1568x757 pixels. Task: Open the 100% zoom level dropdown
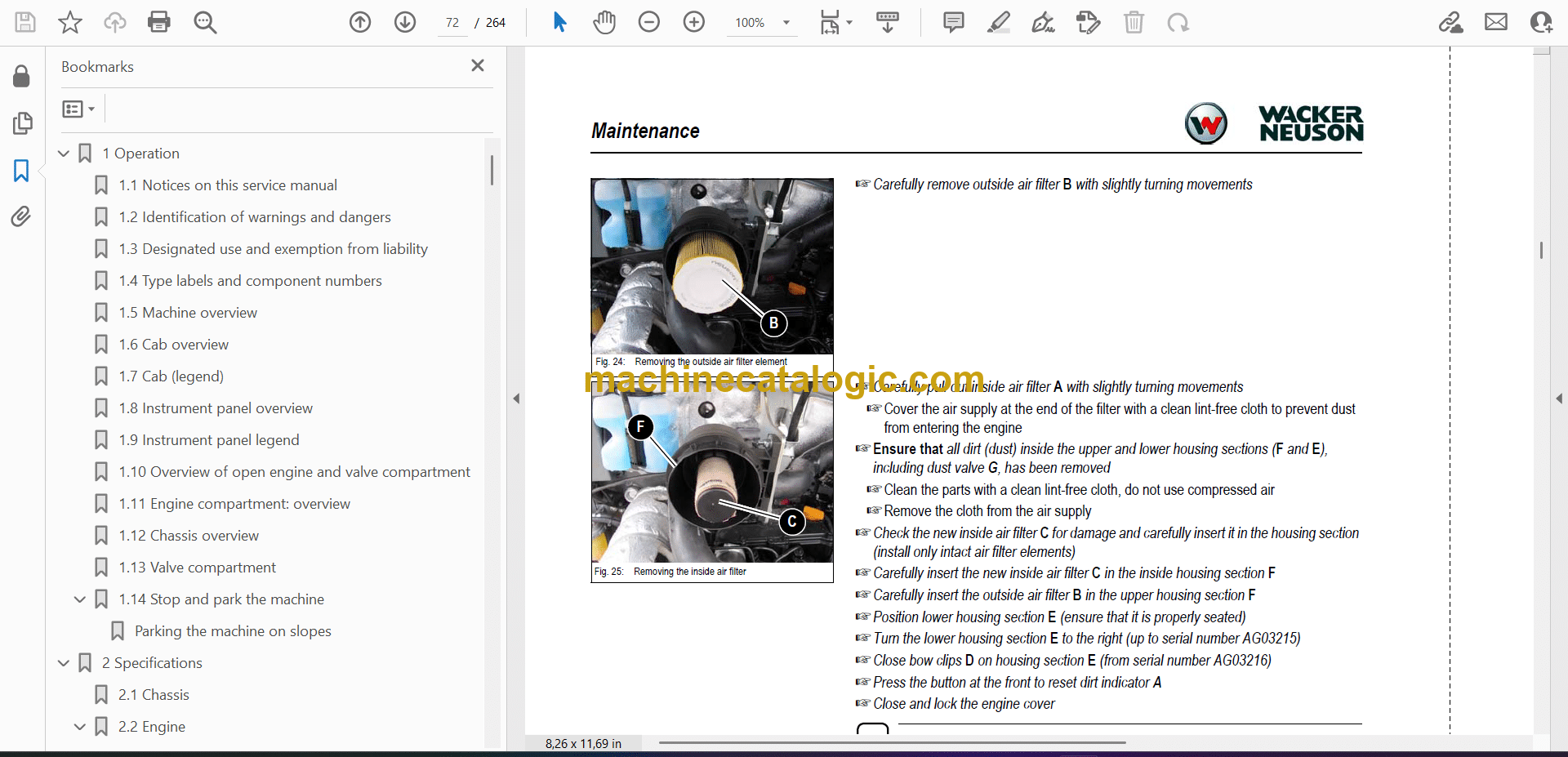786,23
